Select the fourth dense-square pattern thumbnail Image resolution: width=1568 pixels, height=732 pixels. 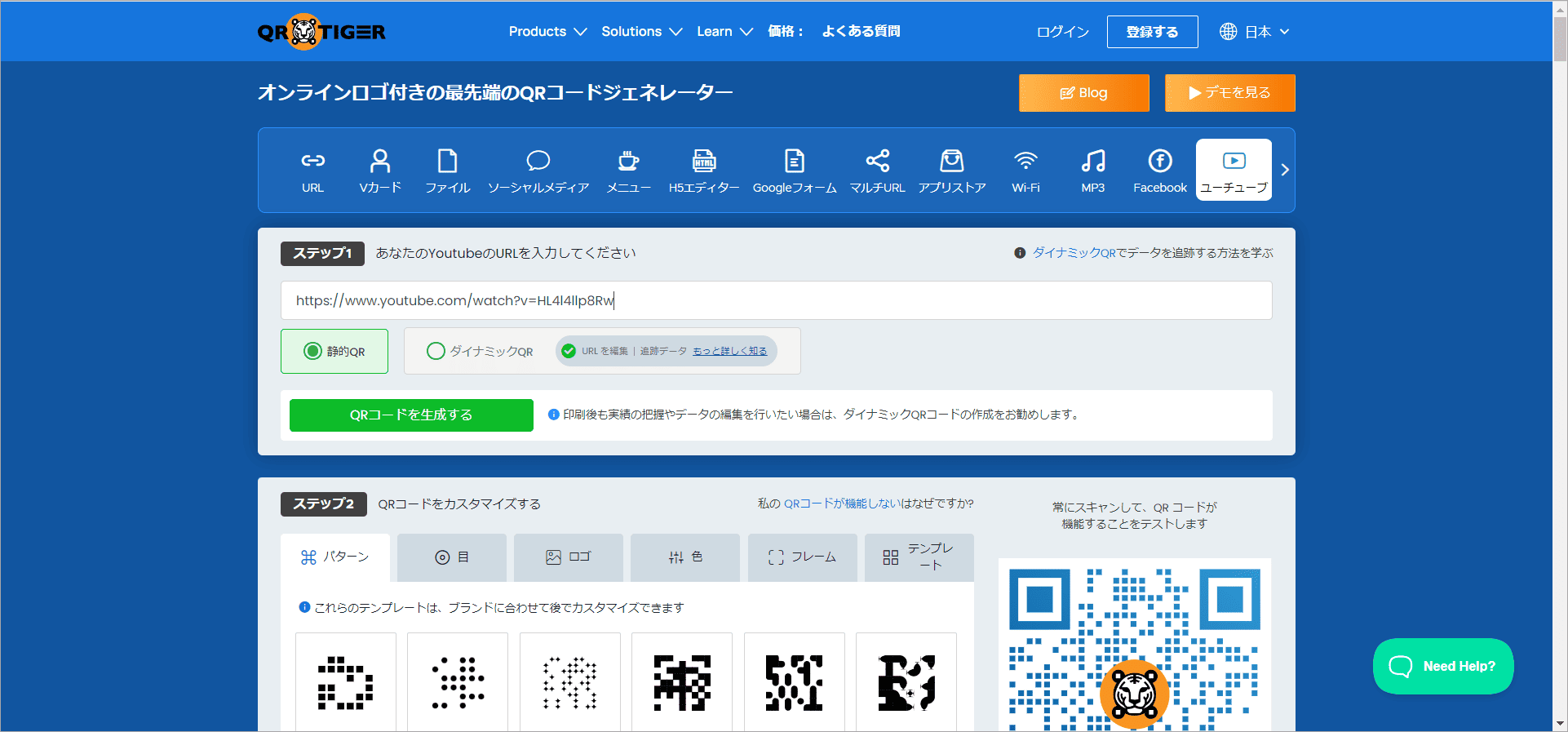pyautogui.click(x=682, y=682)
